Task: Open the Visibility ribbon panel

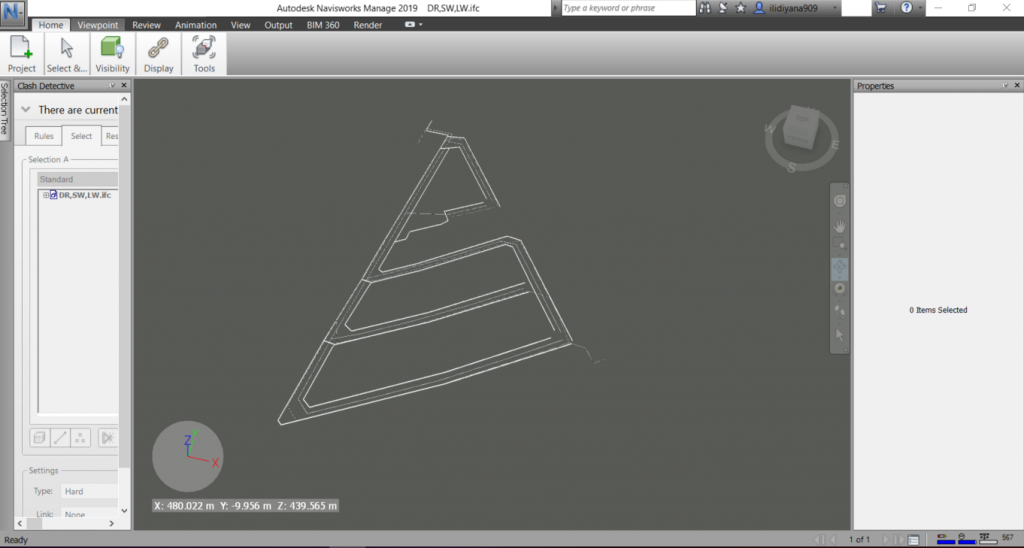Action: (112, 54)
